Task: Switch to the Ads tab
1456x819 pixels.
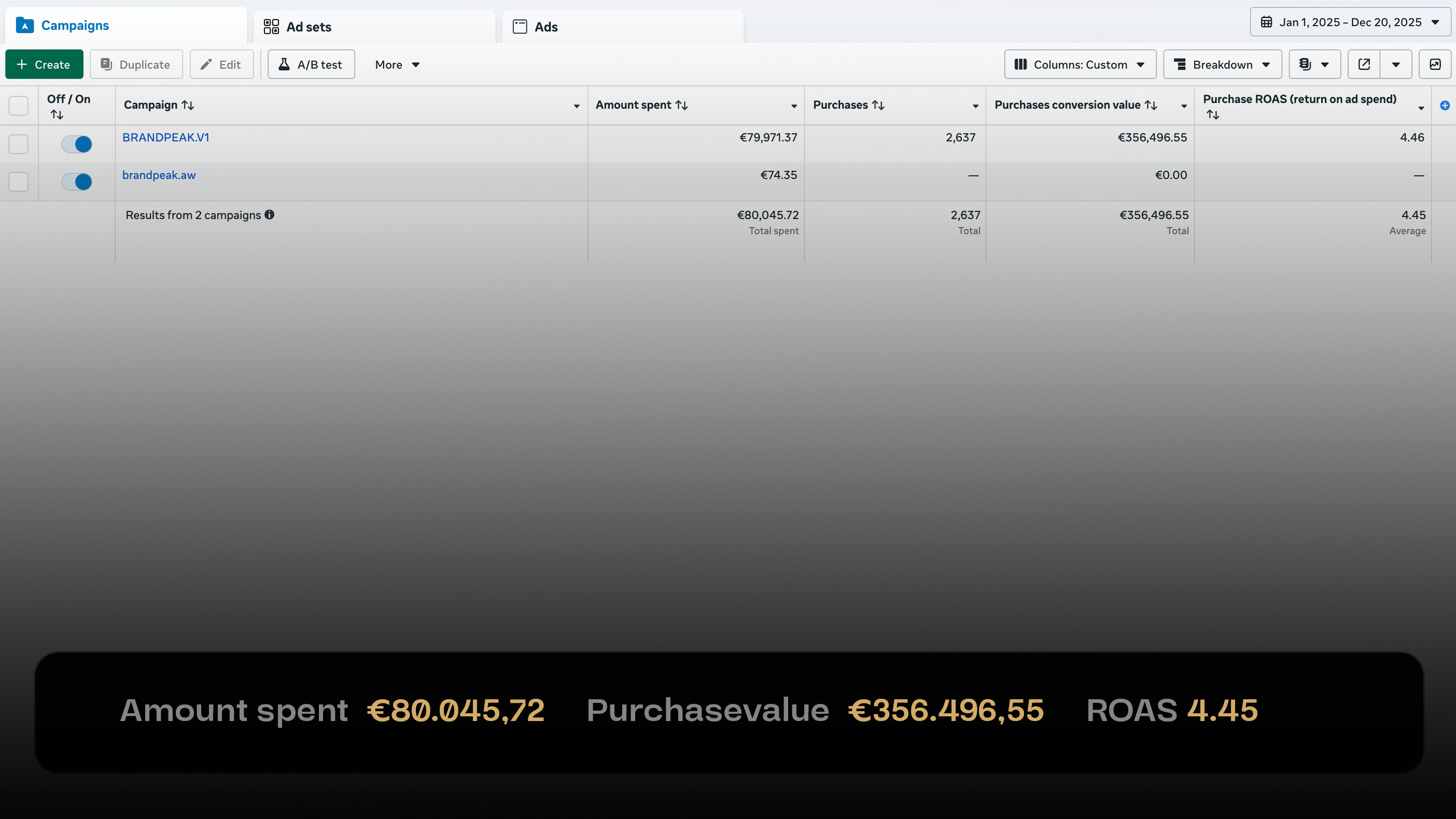Action: click(545, 26)
